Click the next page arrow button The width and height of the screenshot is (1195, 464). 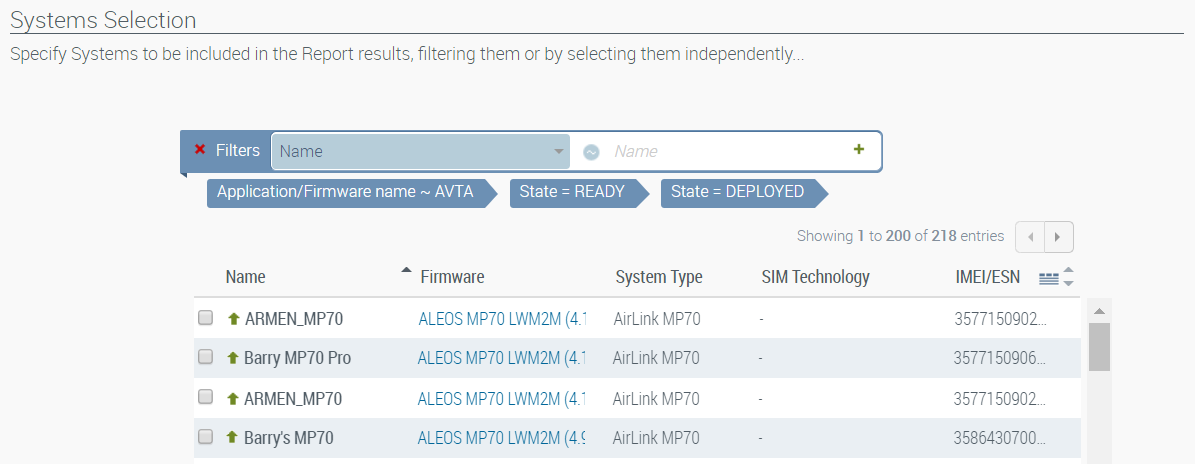(x=1058, y=237)
